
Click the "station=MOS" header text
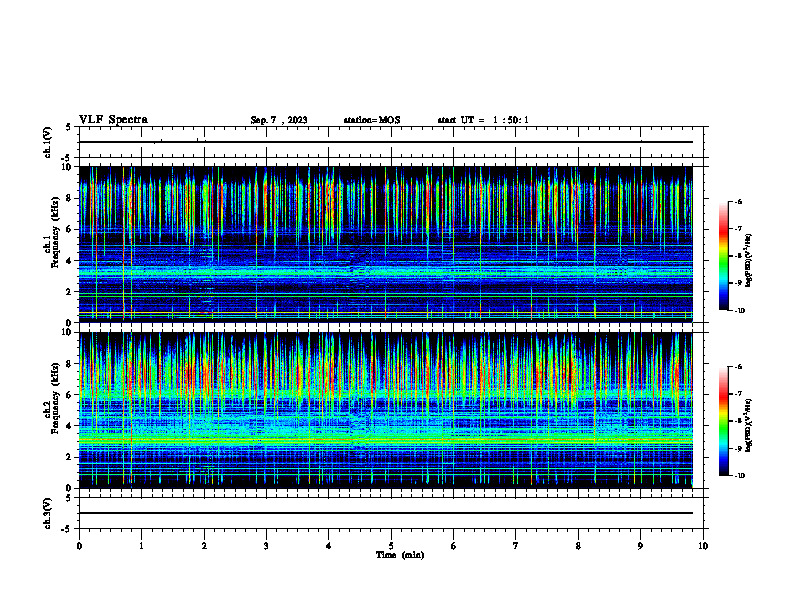(x=372, y=120)
